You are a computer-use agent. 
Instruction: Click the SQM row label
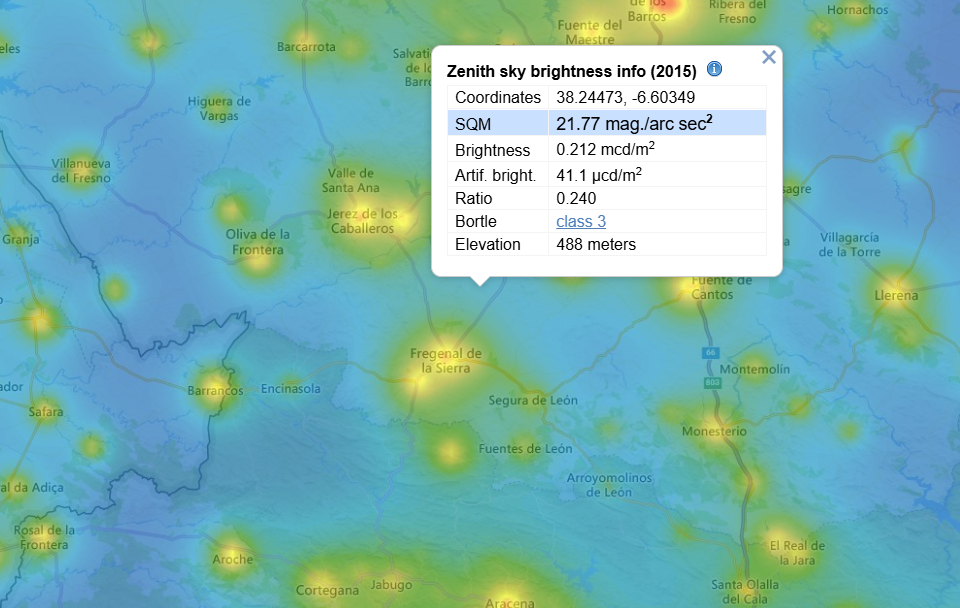[473, 124]
